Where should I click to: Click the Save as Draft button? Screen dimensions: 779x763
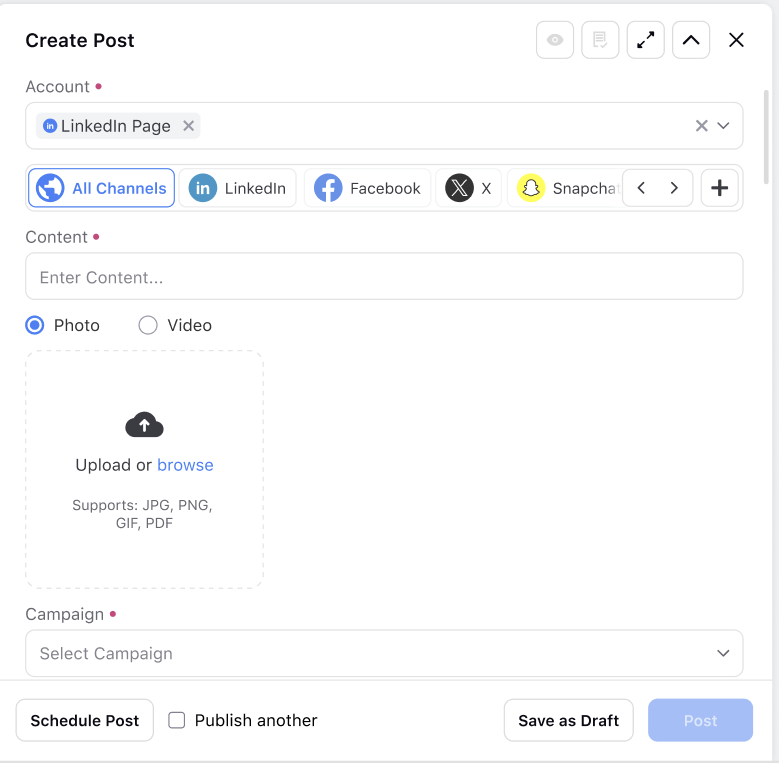pyautogui.click(x=568, y=720)
